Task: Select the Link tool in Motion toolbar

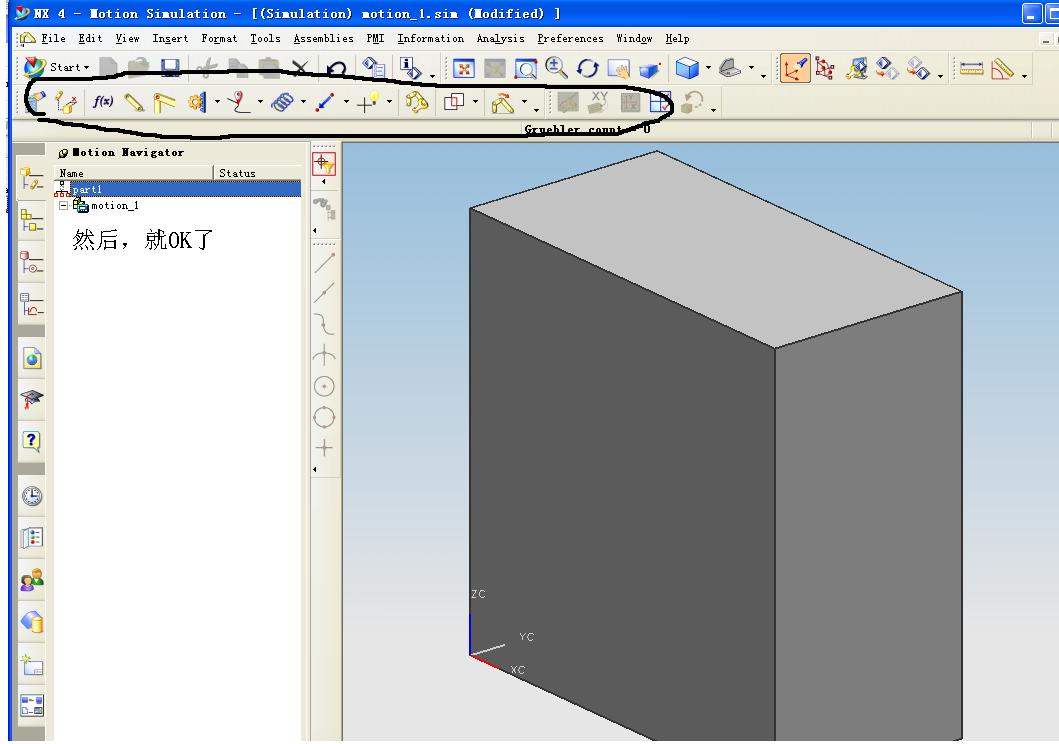Action: pyautogui.click(x=134, y=102)
